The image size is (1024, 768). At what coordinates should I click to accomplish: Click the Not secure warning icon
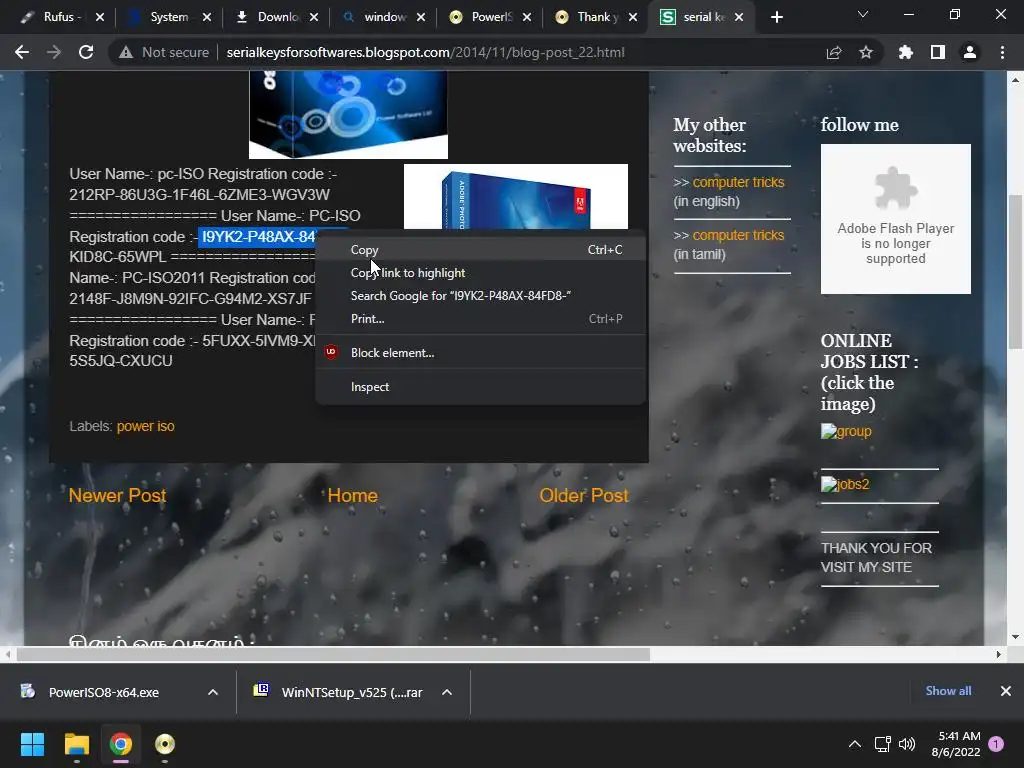(x=126, y=52)
